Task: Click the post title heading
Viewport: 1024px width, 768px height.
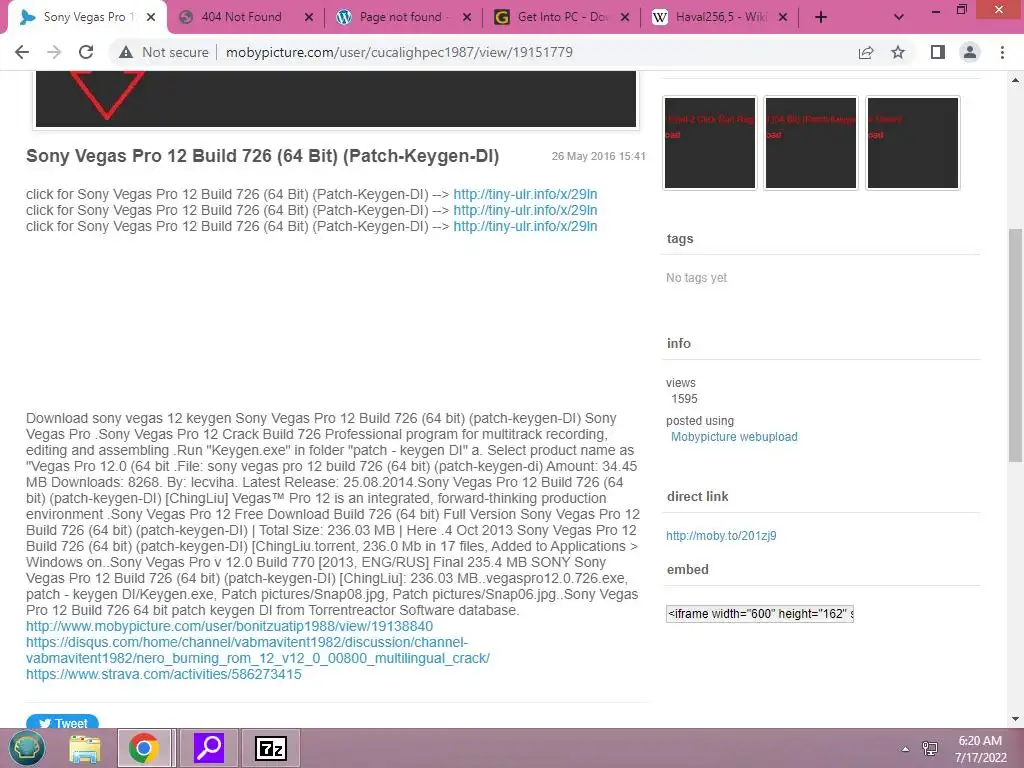Action: point(263,156)
